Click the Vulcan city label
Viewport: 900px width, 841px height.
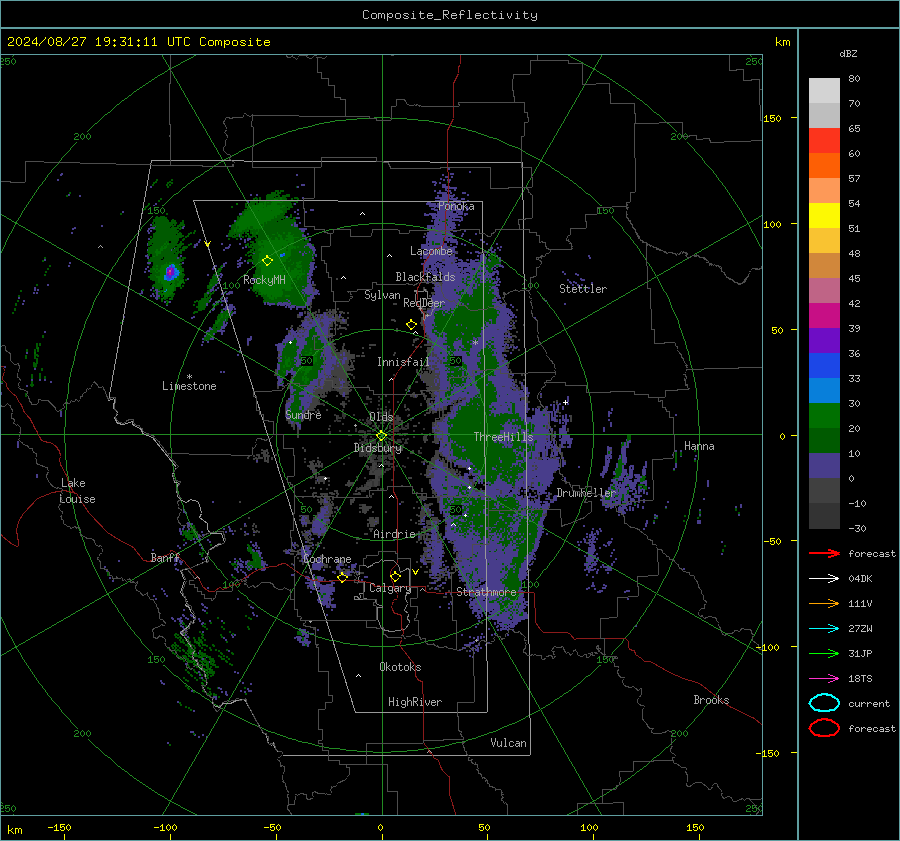click(509, 743)
